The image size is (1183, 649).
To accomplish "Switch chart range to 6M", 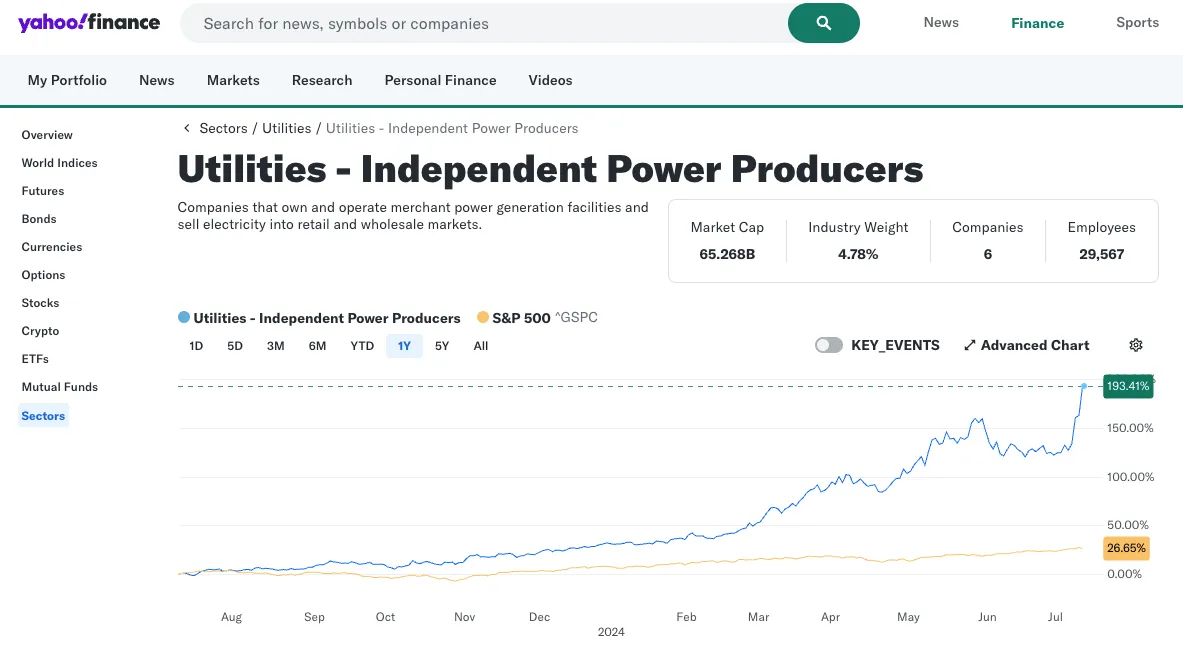I will point(317,346).
